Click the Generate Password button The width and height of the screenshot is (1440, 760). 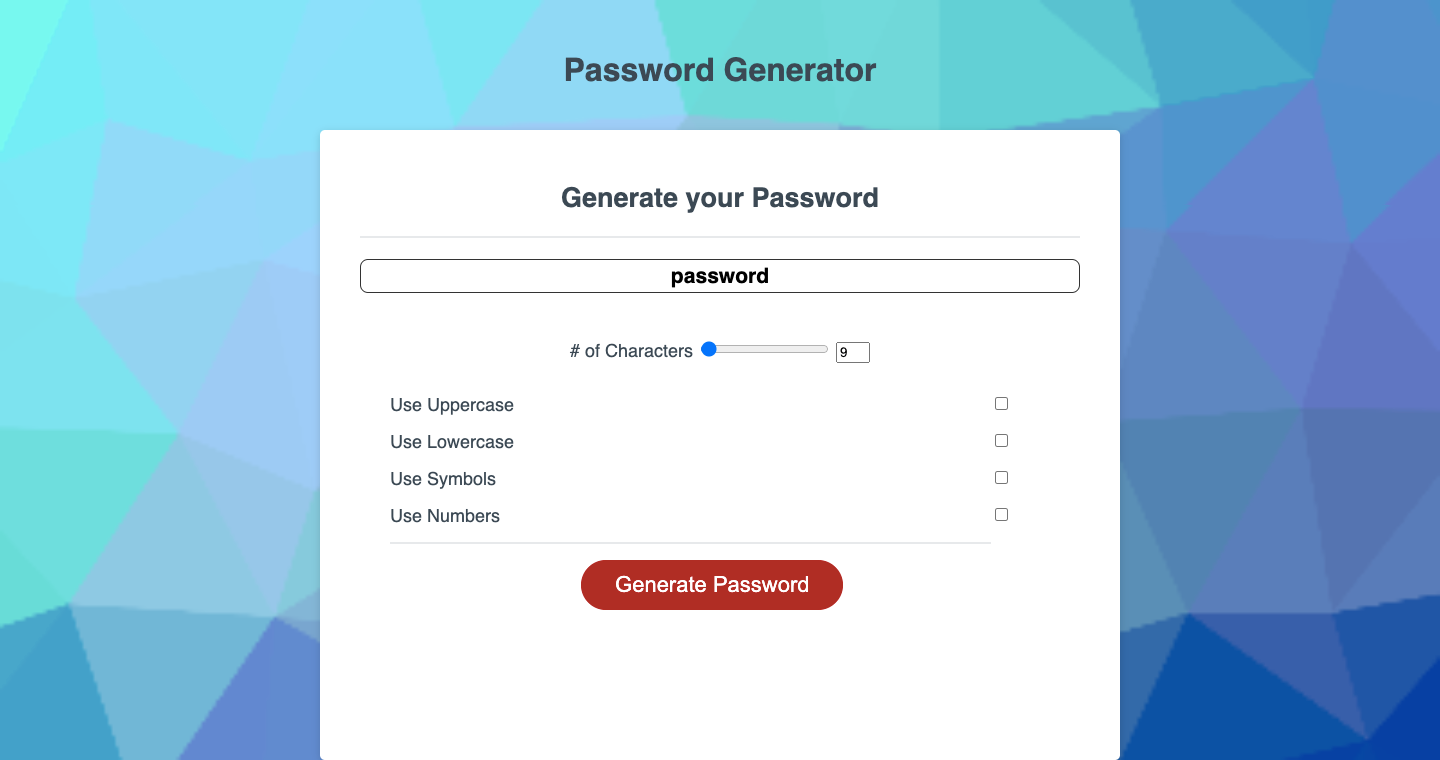(x=711, y=585)
